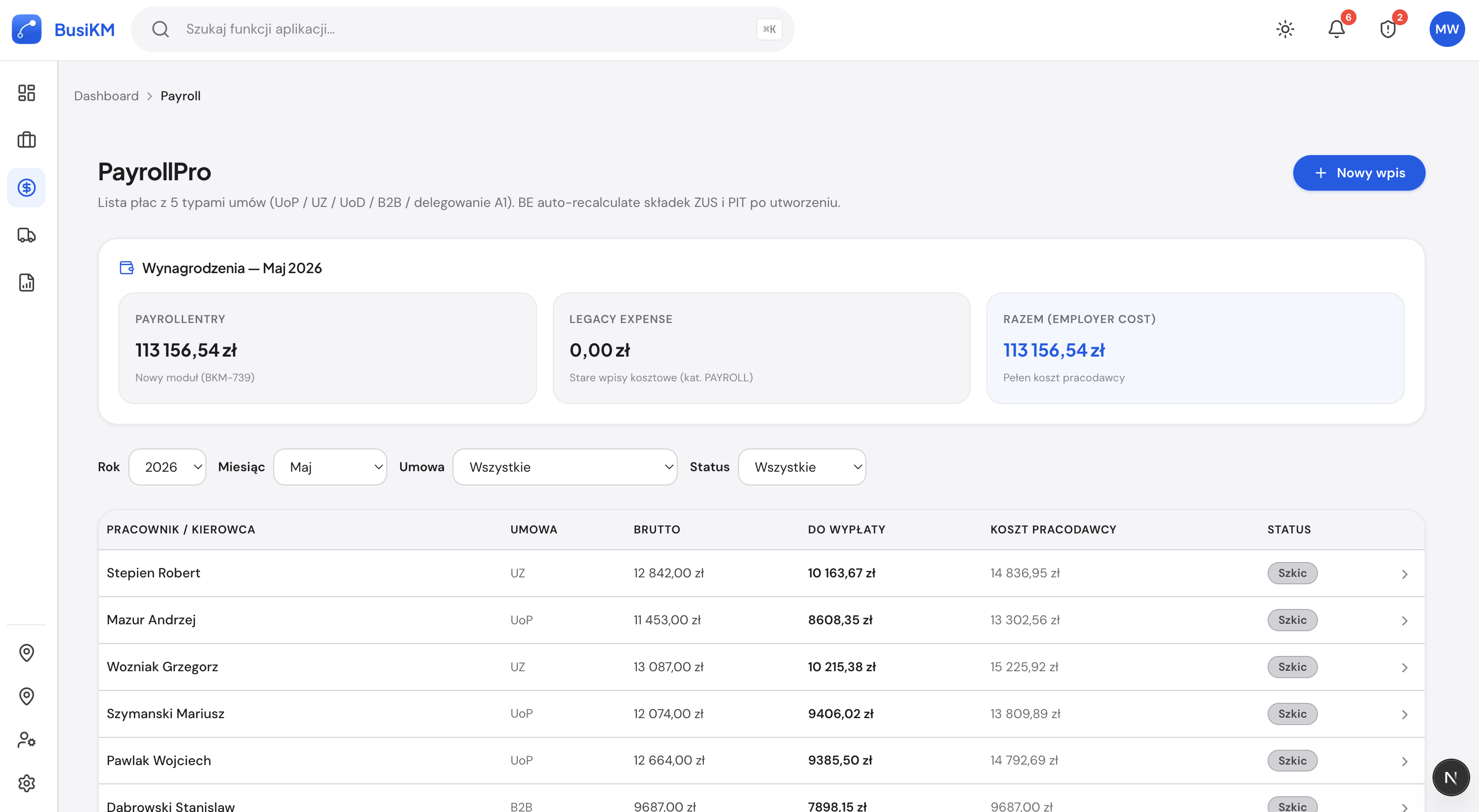Go to Dashboard via breadcrumb
The image size is (1479, 812).
click(106, 96)
